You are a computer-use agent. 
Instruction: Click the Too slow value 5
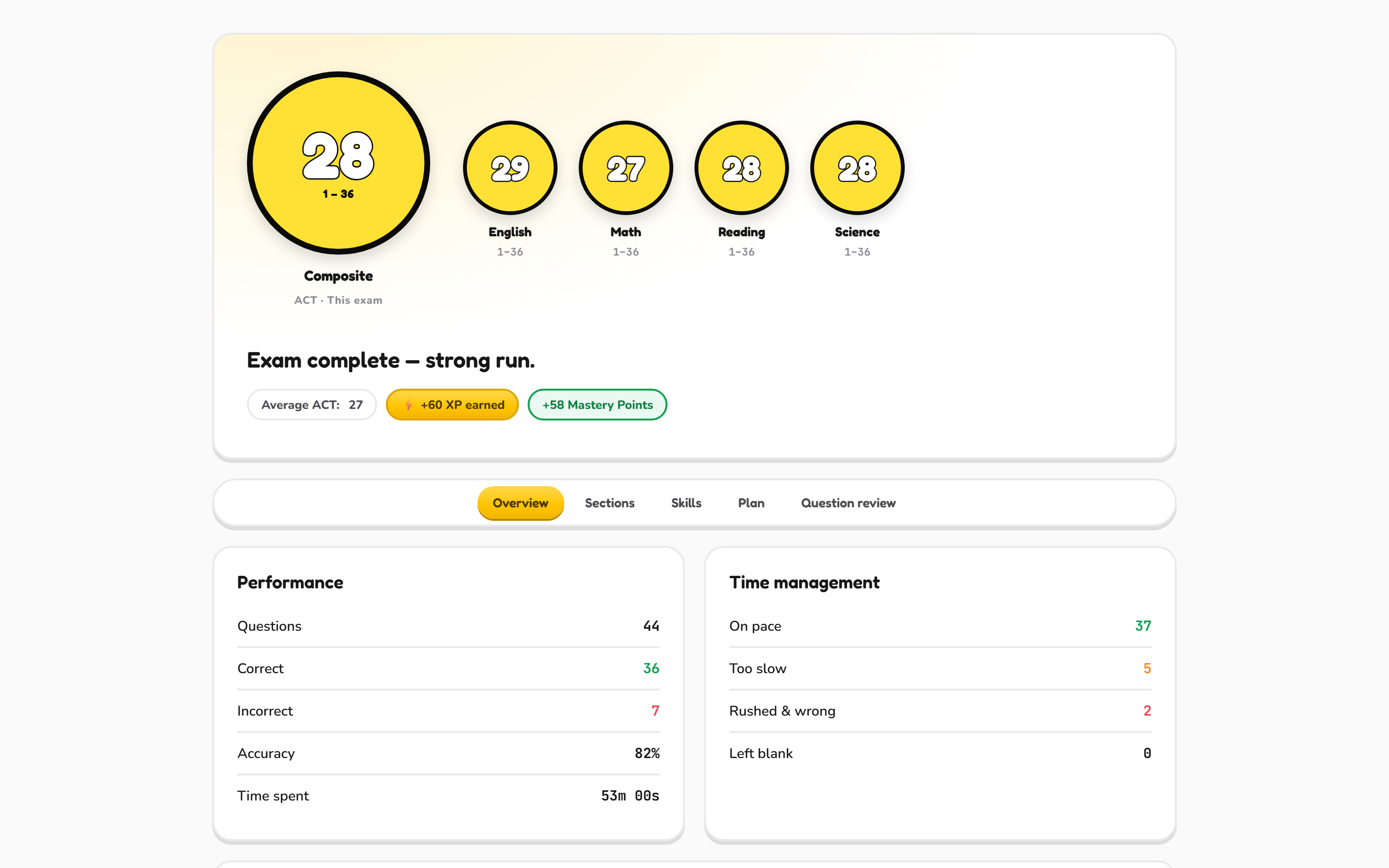(1147, 668)
